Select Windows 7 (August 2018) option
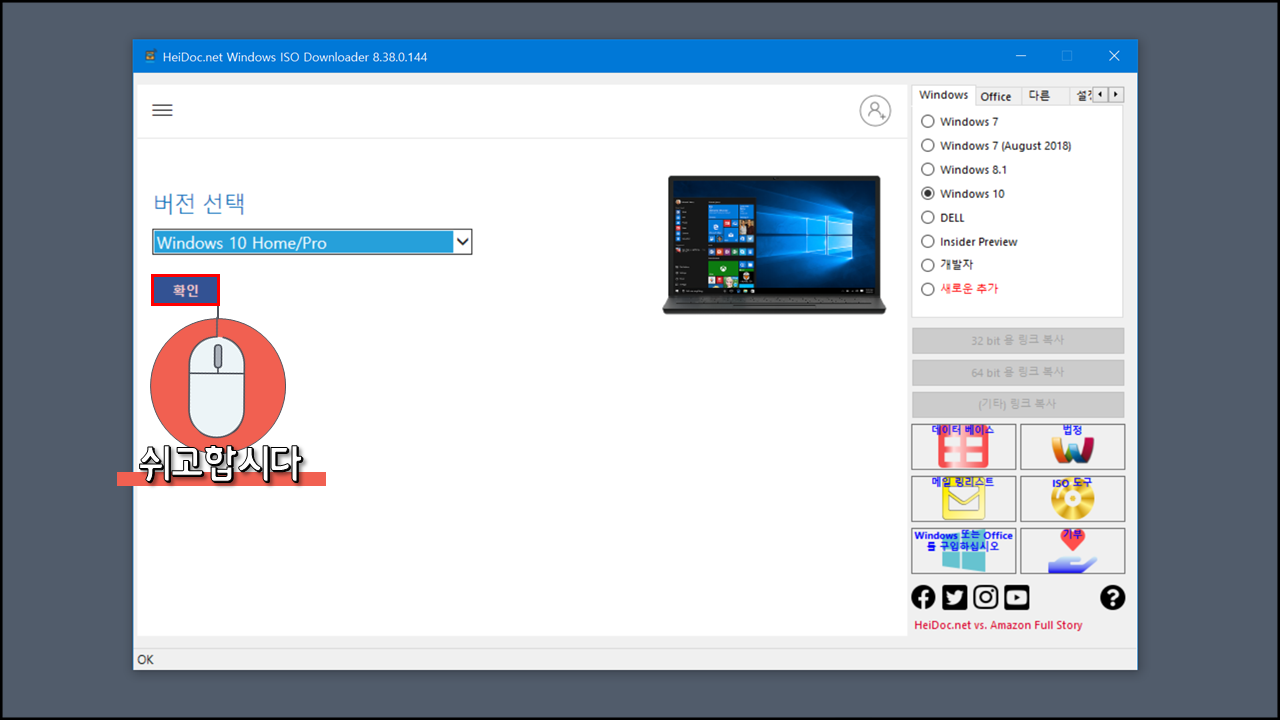Image resolution: width=1280 pixels, height=720 pixels. point(928,146)
